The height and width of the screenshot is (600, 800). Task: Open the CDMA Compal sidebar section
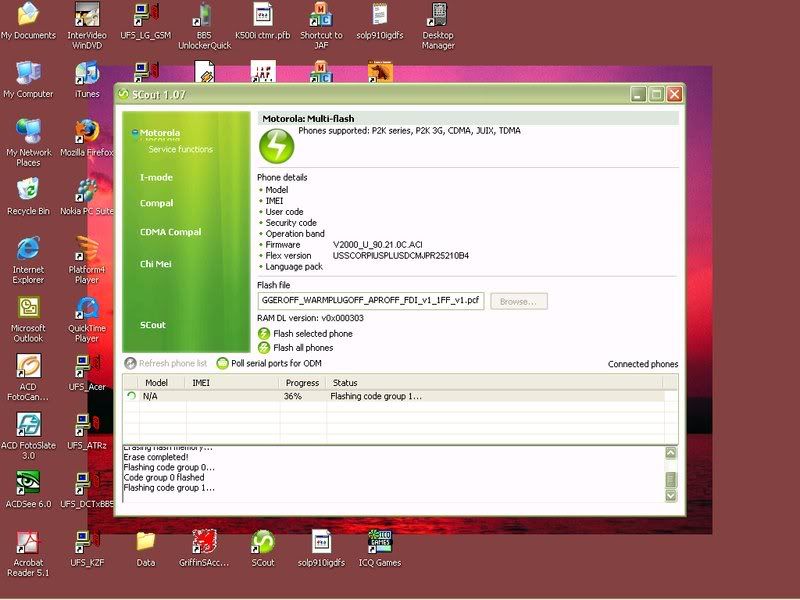pyautogui.click(x=170, y=232)
